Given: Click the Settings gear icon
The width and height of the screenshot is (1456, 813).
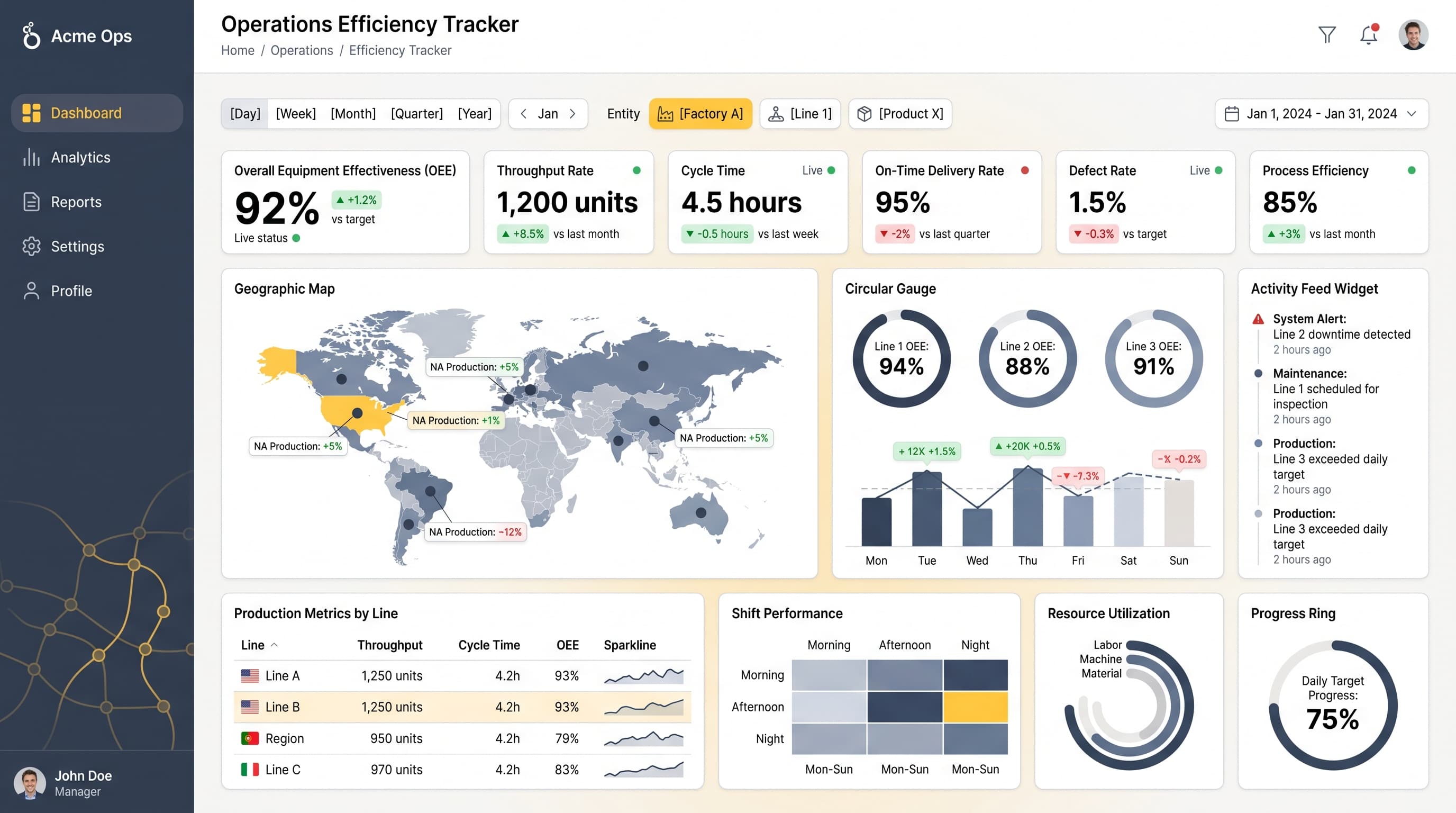Looking at the screenshot, I should pos(31,246).
